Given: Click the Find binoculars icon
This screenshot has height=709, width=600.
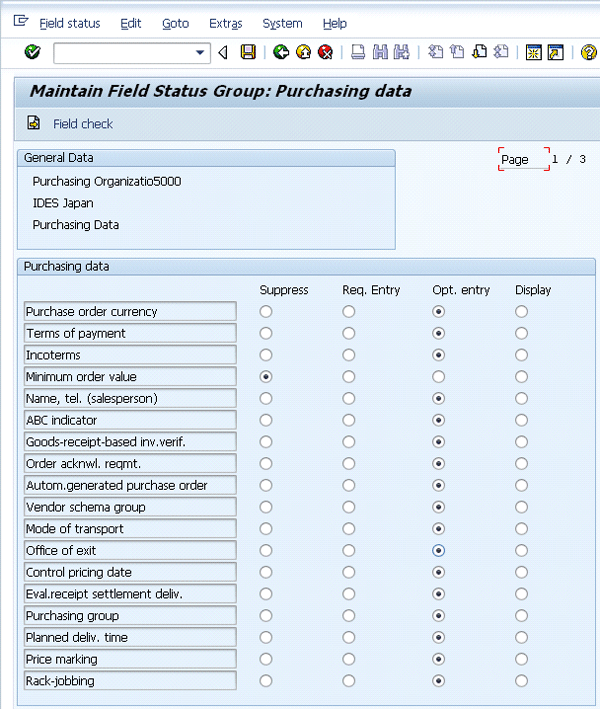Looking at the screenshot, I should pos(380,52).
